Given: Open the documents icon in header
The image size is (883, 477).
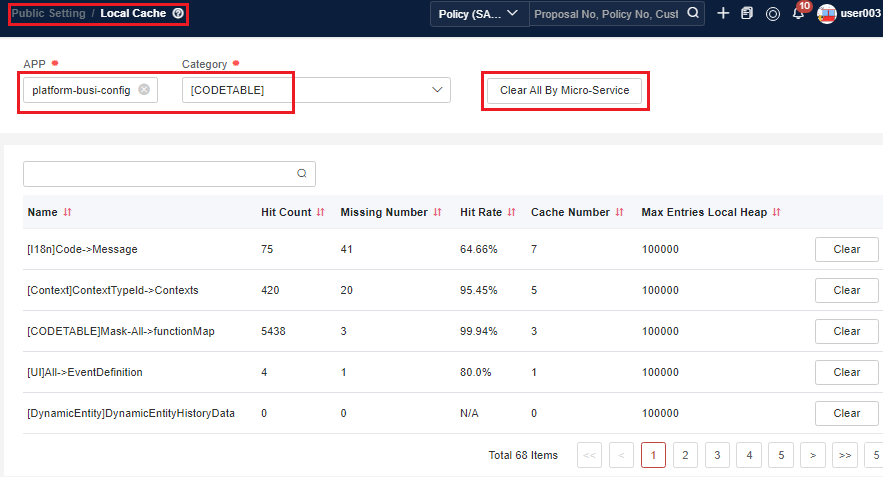Looking at the screenshot, I should click(746, 14).
